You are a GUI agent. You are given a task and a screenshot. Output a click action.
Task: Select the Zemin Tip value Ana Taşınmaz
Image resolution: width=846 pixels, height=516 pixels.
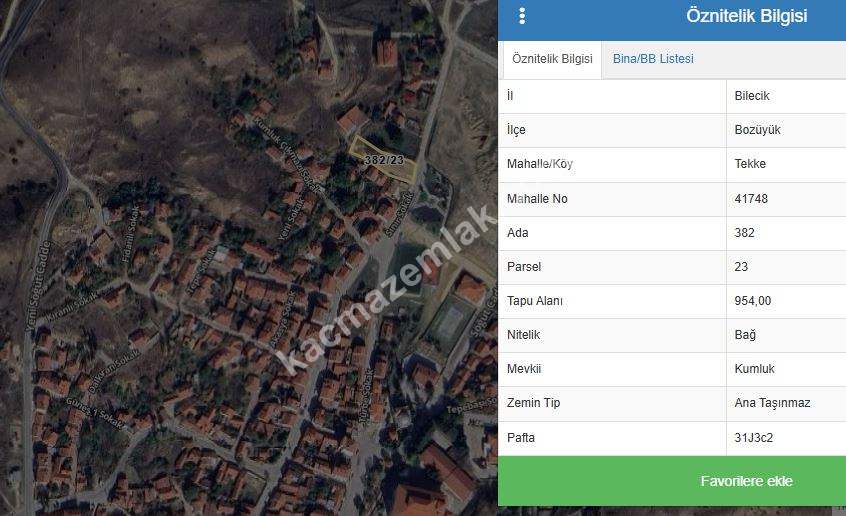[x=772, y=403]
